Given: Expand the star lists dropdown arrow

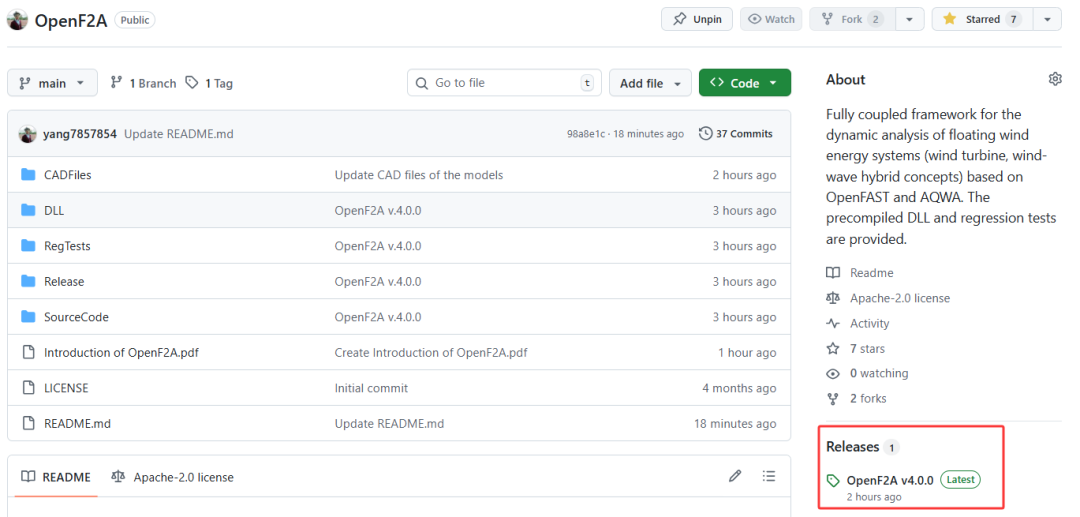Looking at the screenshot, I should coord(1047,19).
